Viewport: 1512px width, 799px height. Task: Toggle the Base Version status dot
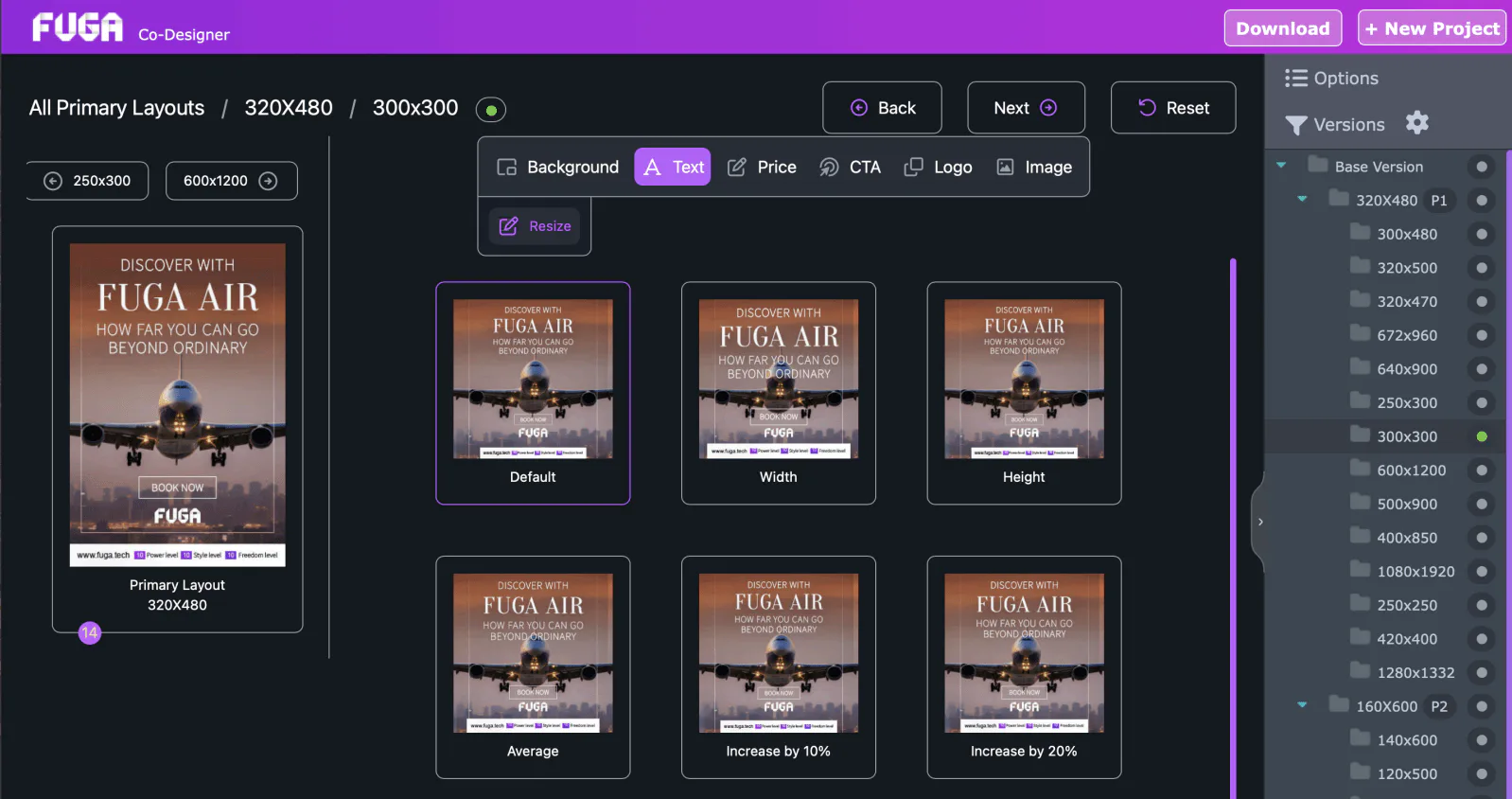coord(1482,167)
